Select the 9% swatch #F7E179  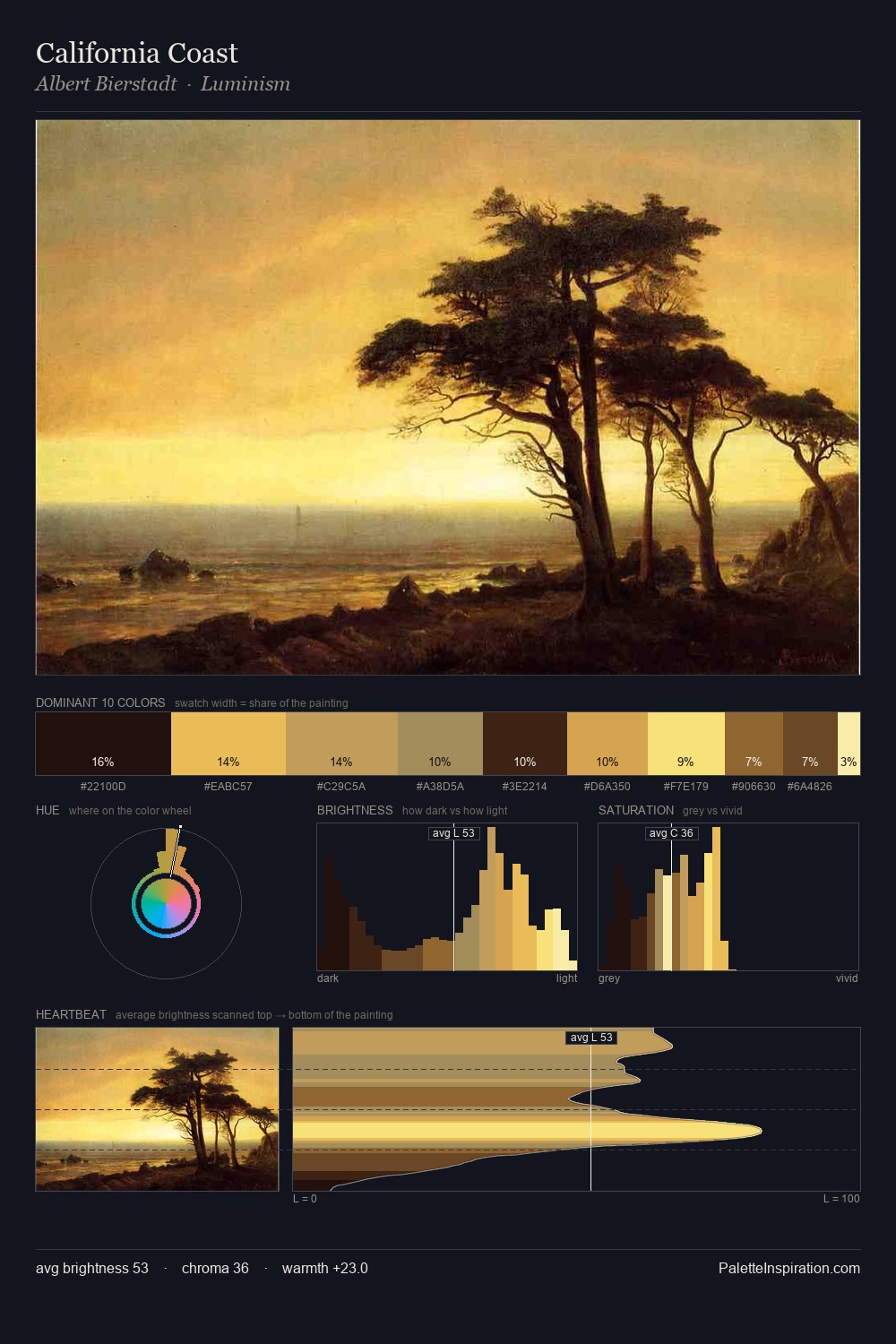coord(686,744)
